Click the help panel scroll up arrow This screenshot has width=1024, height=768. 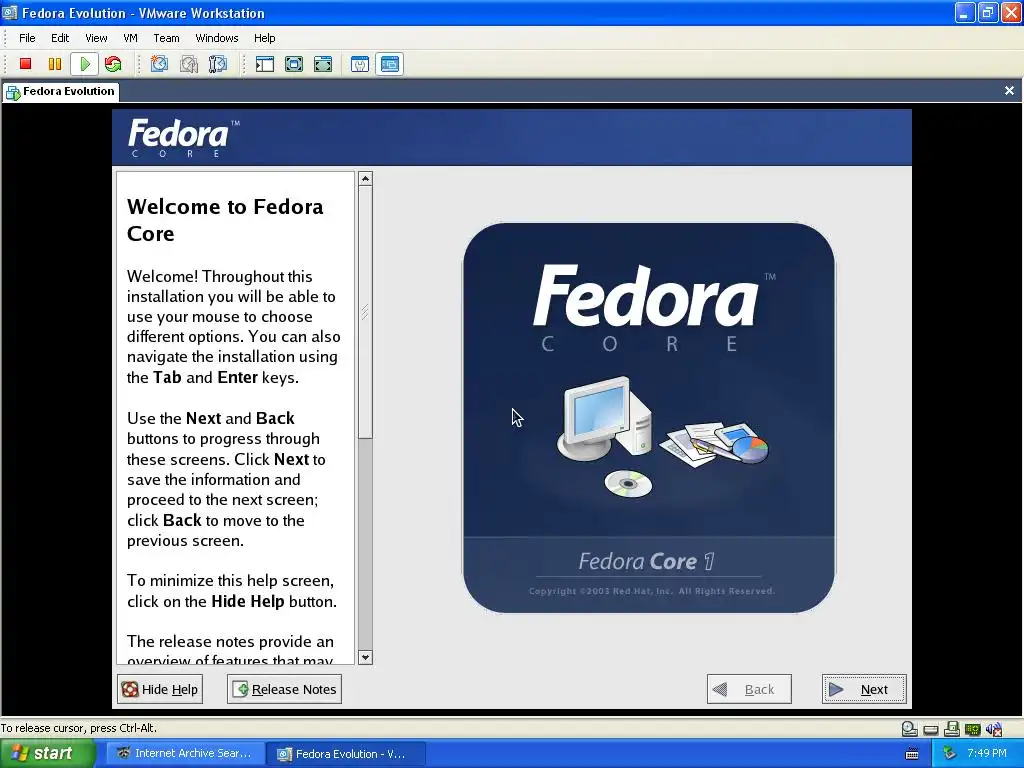366,178
